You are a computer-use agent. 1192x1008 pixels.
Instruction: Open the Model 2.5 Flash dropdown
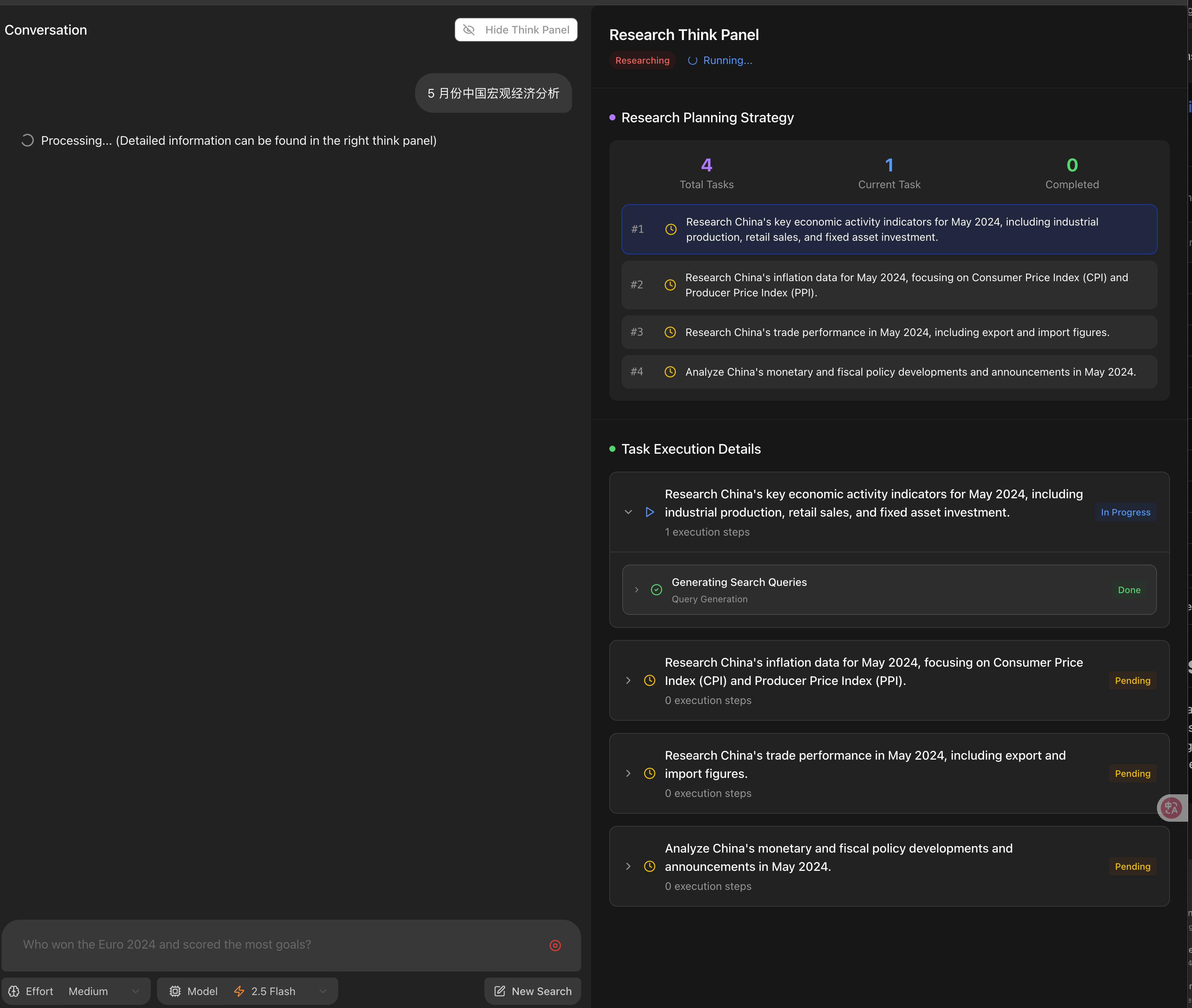tap(280, 991)
